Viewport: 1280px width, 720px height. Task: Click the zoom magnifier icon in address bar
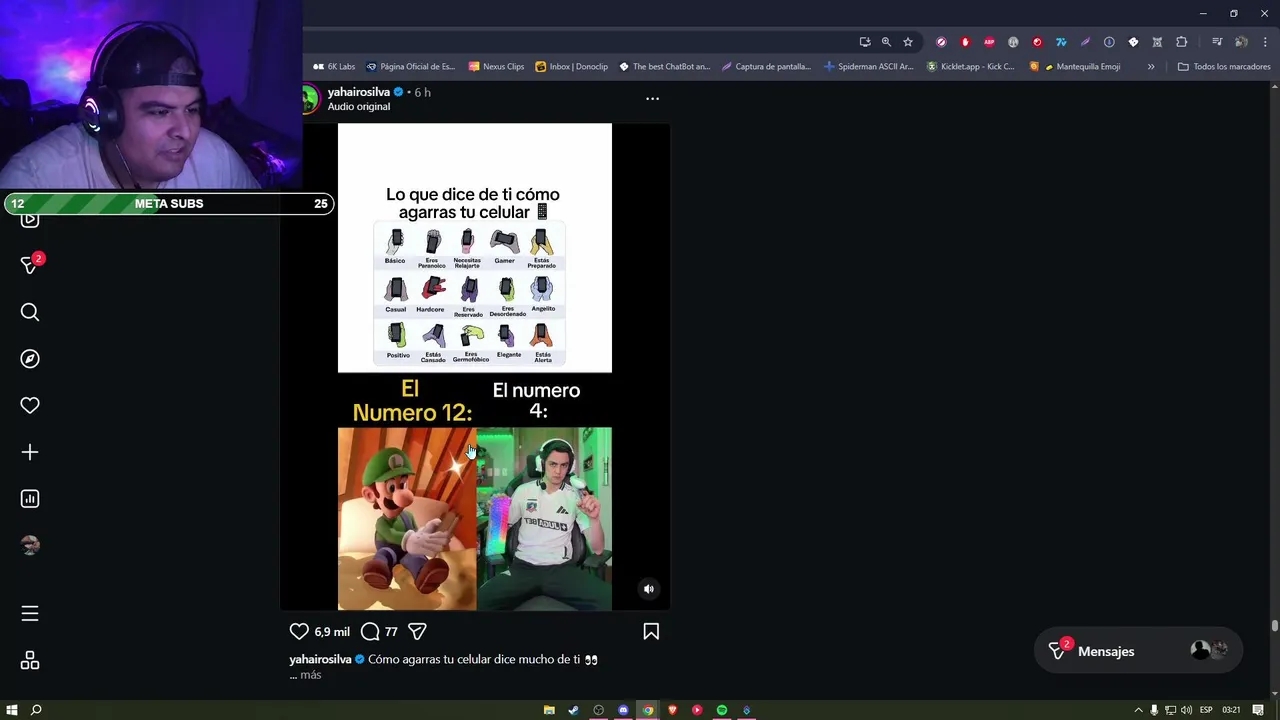coord(886,42)
